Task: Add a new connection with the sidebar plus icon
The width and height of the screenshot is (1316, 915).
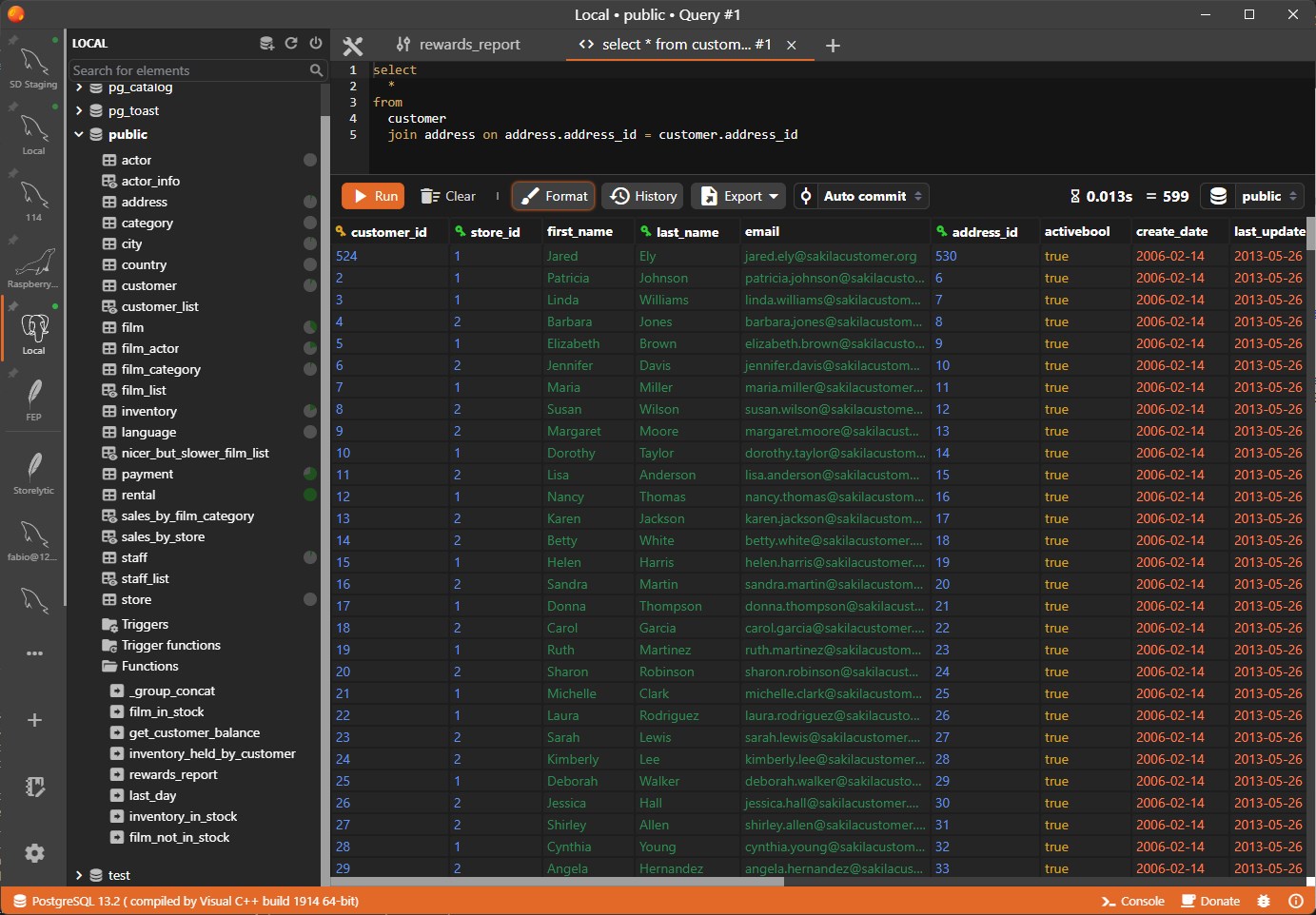Action: 34,720
